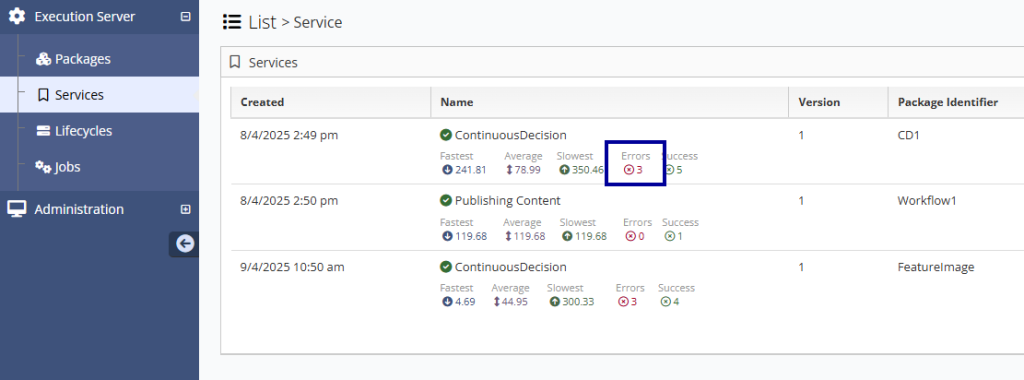Click the Workflow1 package identifier

tap(927, 200)
